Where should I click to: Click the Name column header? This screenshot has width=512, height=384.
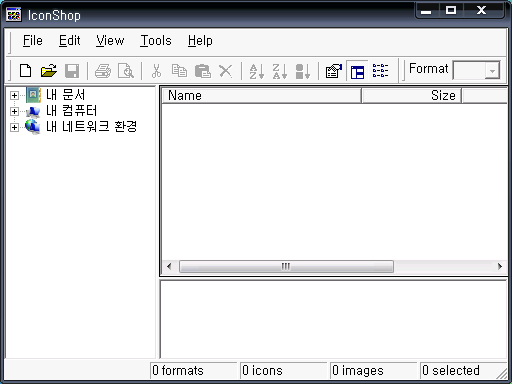(x=262, y=96)
